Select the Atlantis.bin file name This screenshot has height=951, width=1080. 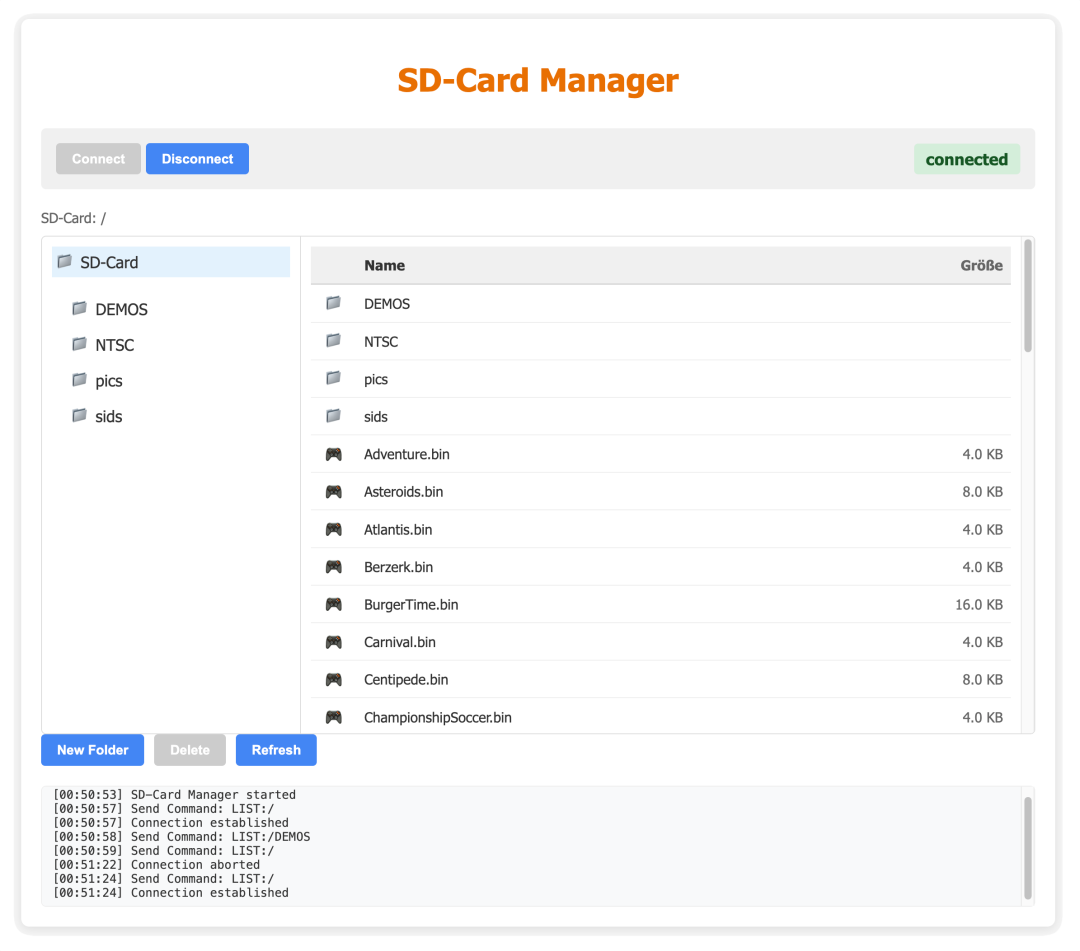coord(398,530)
